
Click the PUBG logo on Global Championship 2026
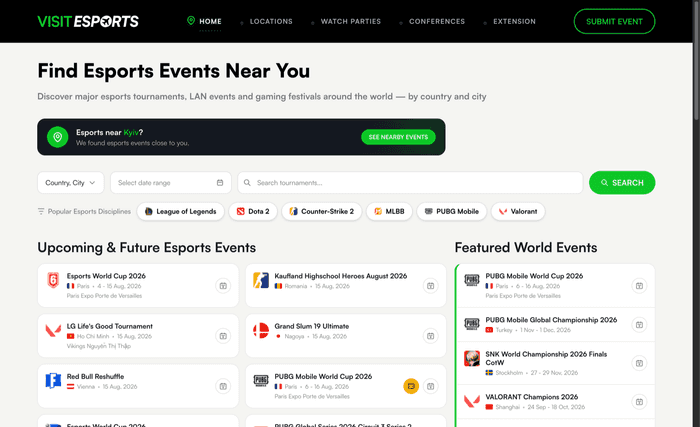click(472, 324)
